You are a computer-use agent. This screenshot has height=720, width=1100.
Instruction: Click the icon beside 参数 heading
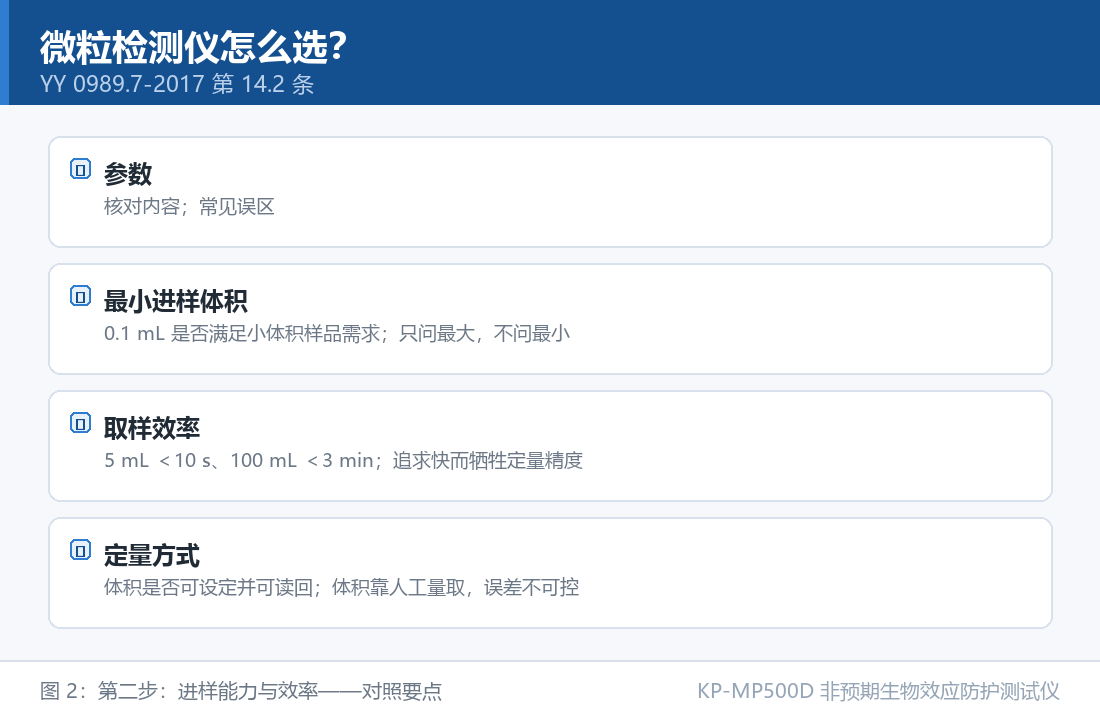click(x=81, y=169)
